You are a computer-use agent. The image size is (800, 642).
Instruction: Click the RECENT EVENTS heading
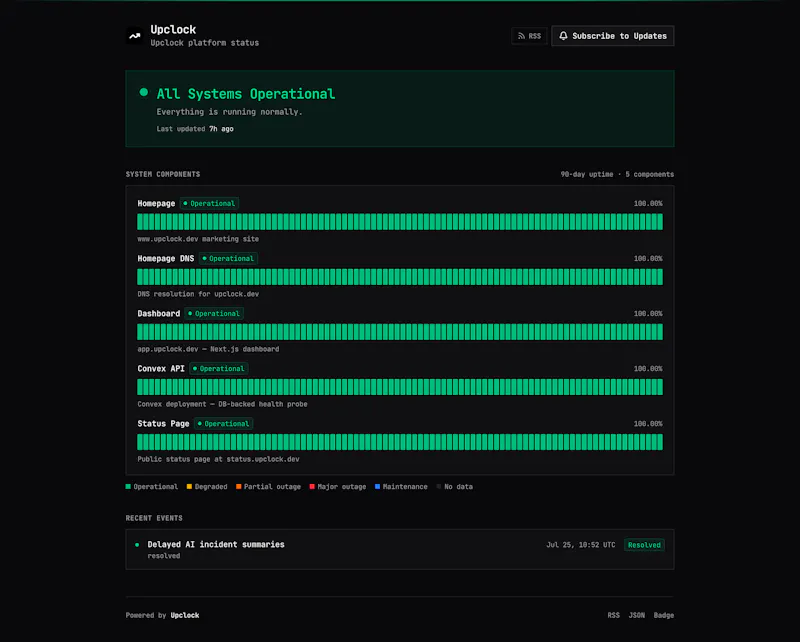point(154,518)
